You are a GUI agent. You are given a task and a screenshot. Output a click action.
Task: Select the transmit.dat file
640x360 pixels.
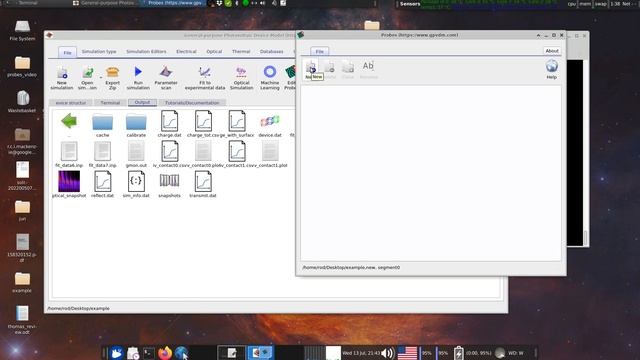(x=203, y=184)
